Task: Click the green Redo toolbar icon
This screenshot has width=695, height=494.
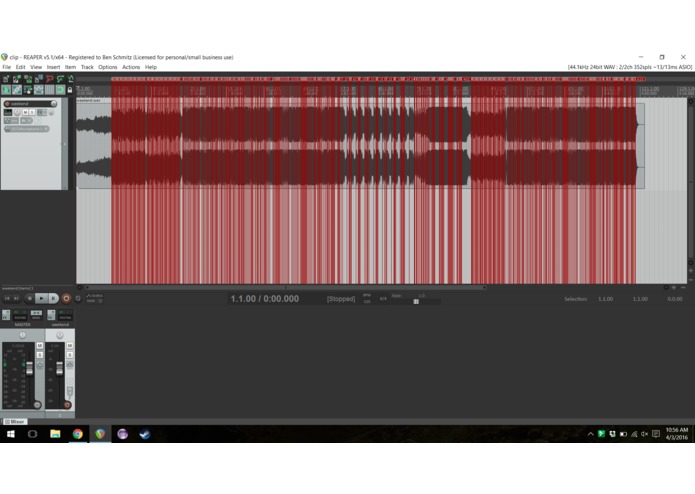Action: (x=60, y=78)
